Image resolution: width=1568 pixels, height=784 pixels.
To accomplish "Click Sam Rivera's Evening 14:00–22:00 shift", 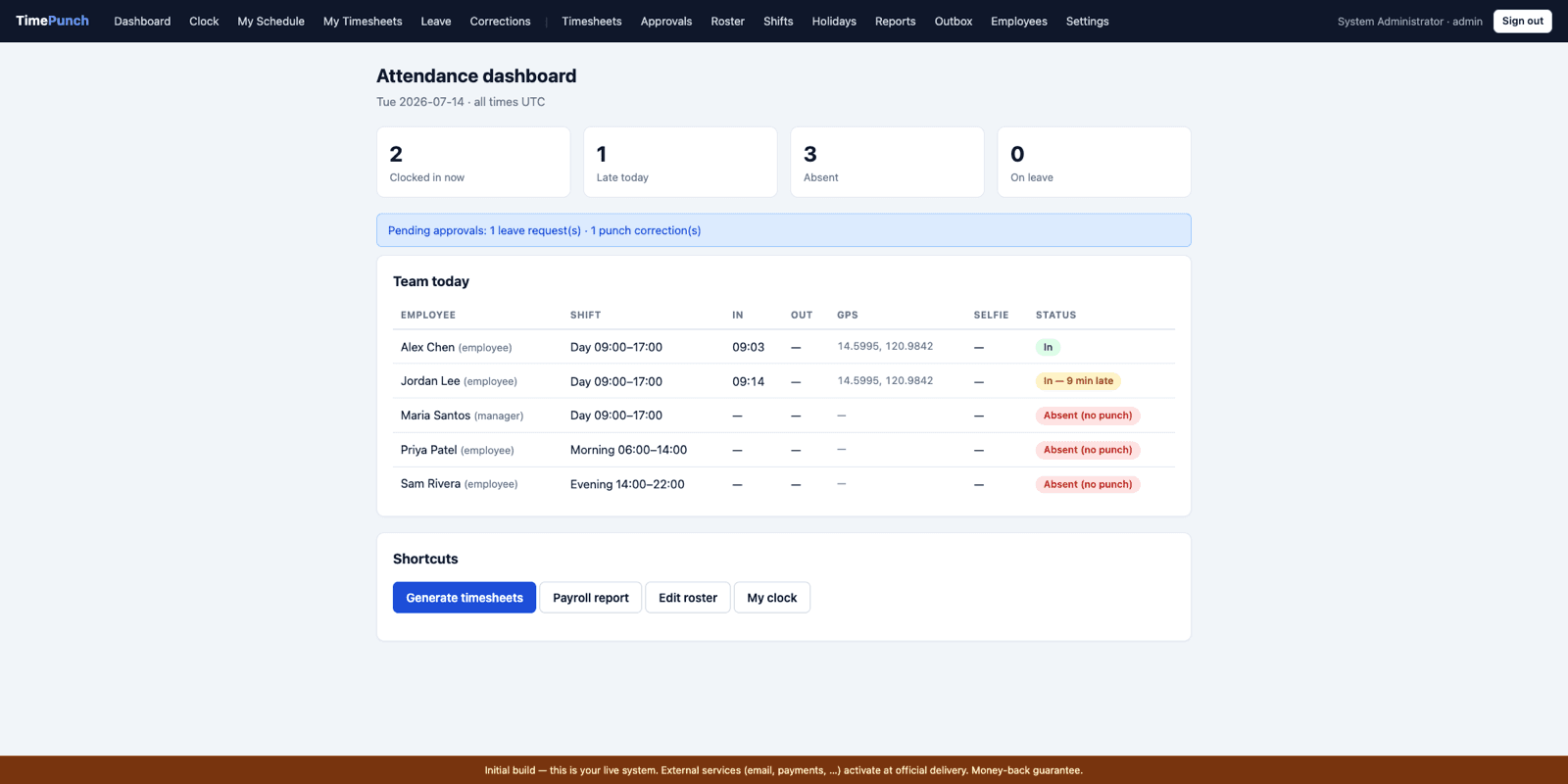I will click(x=627, y=484).
